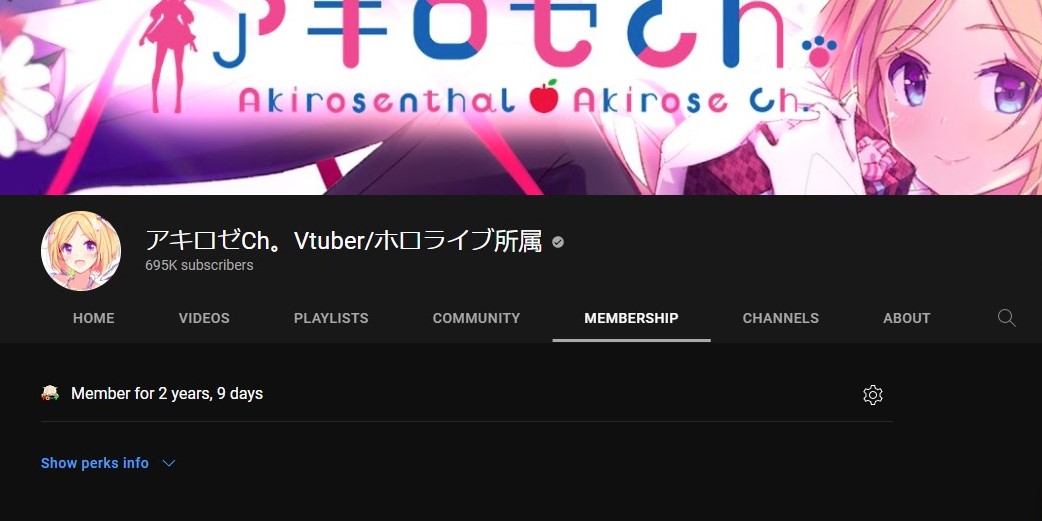
Task: Click the channel name アキロゼCh。Vtuber title
Action: click(344, 241)
